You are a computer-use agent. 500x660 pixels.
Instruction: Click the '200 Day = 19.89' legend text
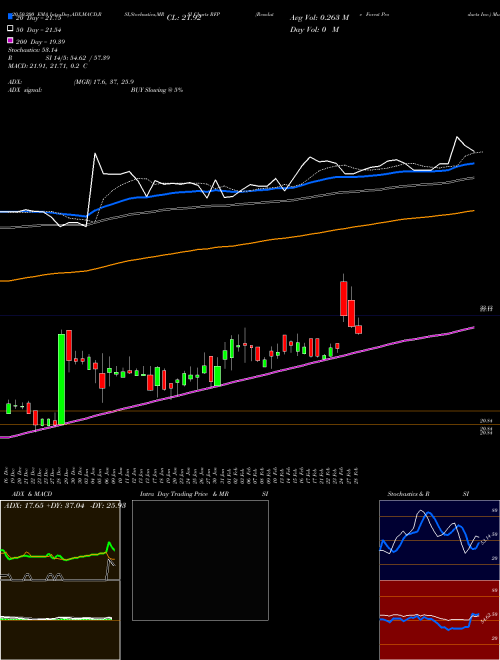(40, 42)
